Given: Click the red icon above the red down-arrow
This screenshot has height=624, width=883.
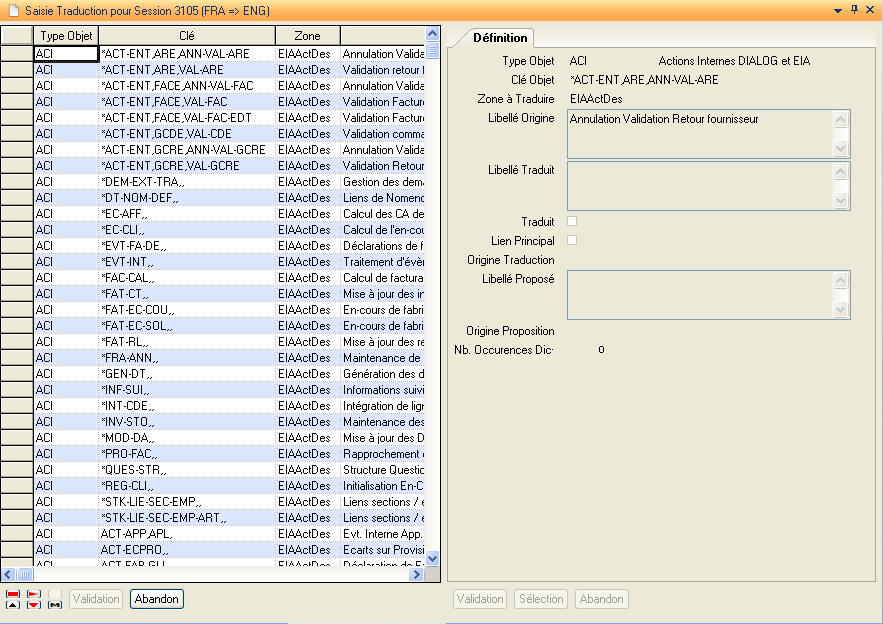Looking at the screenshot, I should (33, 593).
